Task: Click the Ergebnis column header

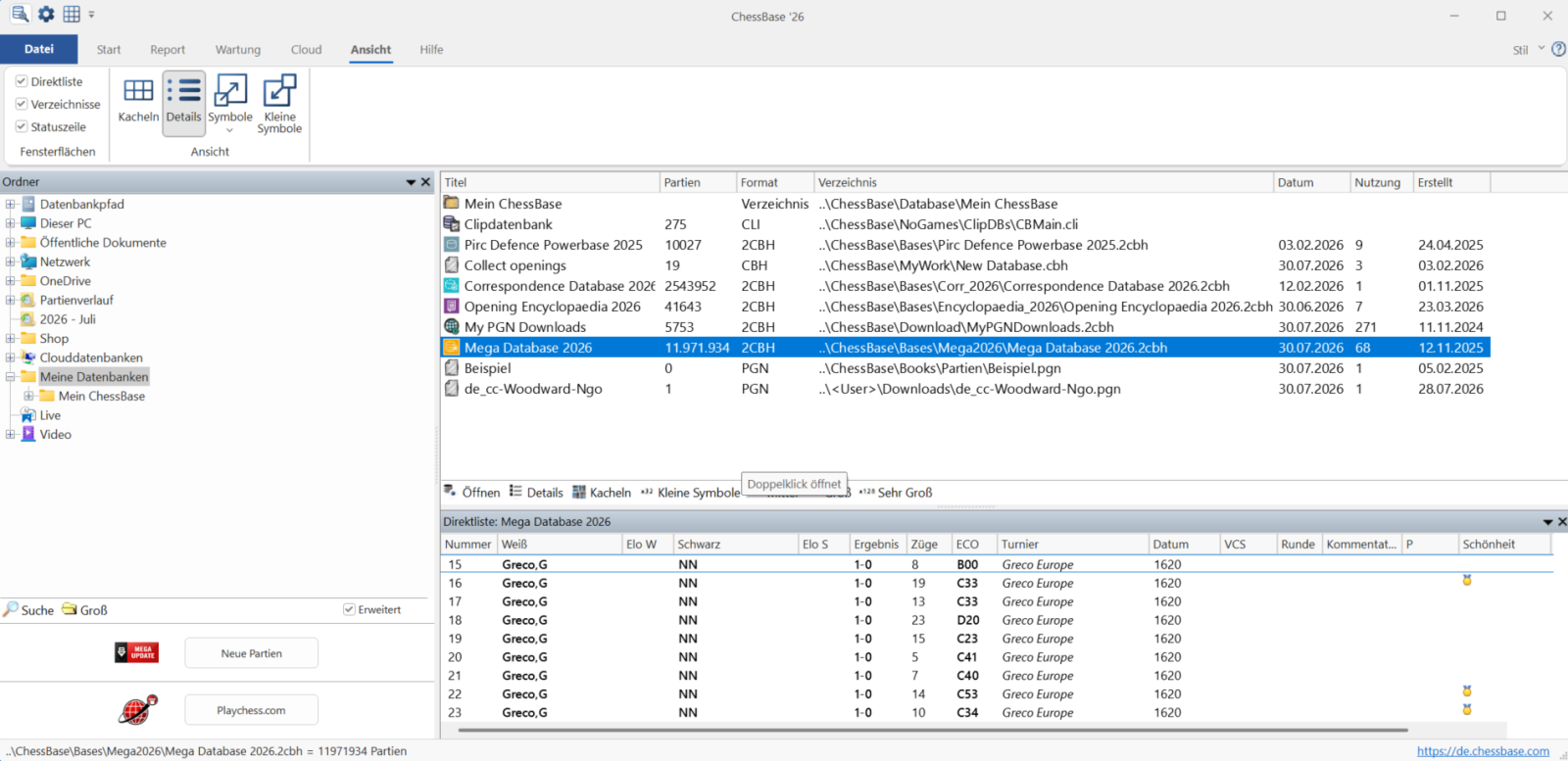Action: click(877, 545)
